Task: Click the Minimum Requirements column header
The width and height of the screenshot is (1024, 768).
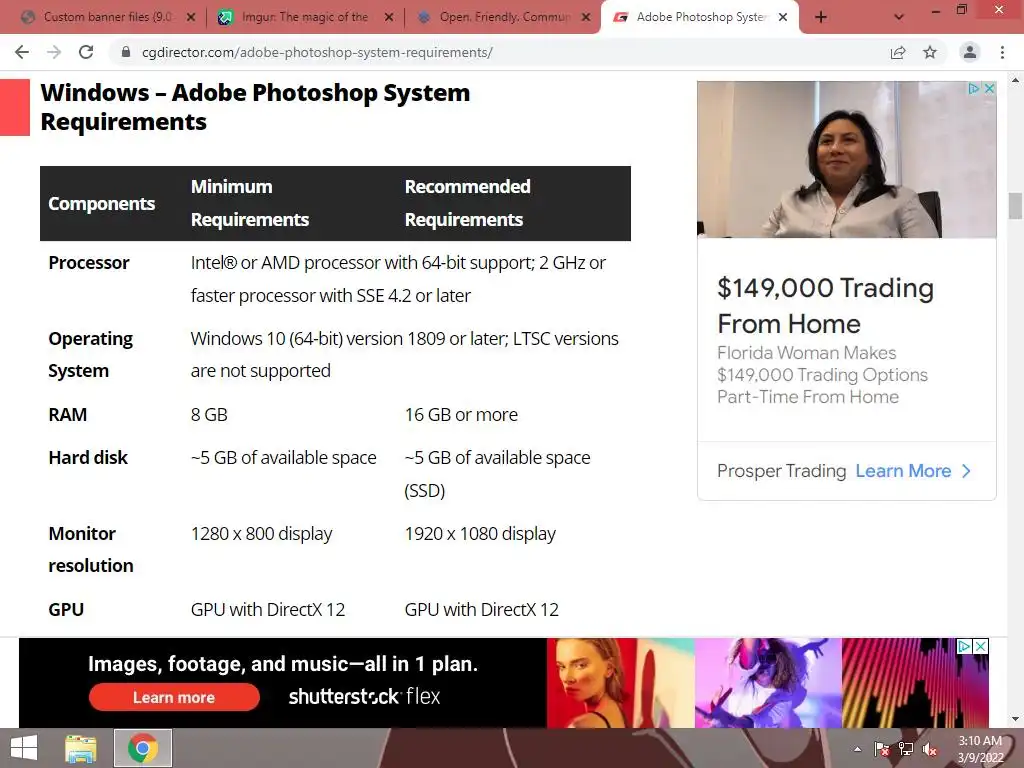Action: [x=249, y=203]
